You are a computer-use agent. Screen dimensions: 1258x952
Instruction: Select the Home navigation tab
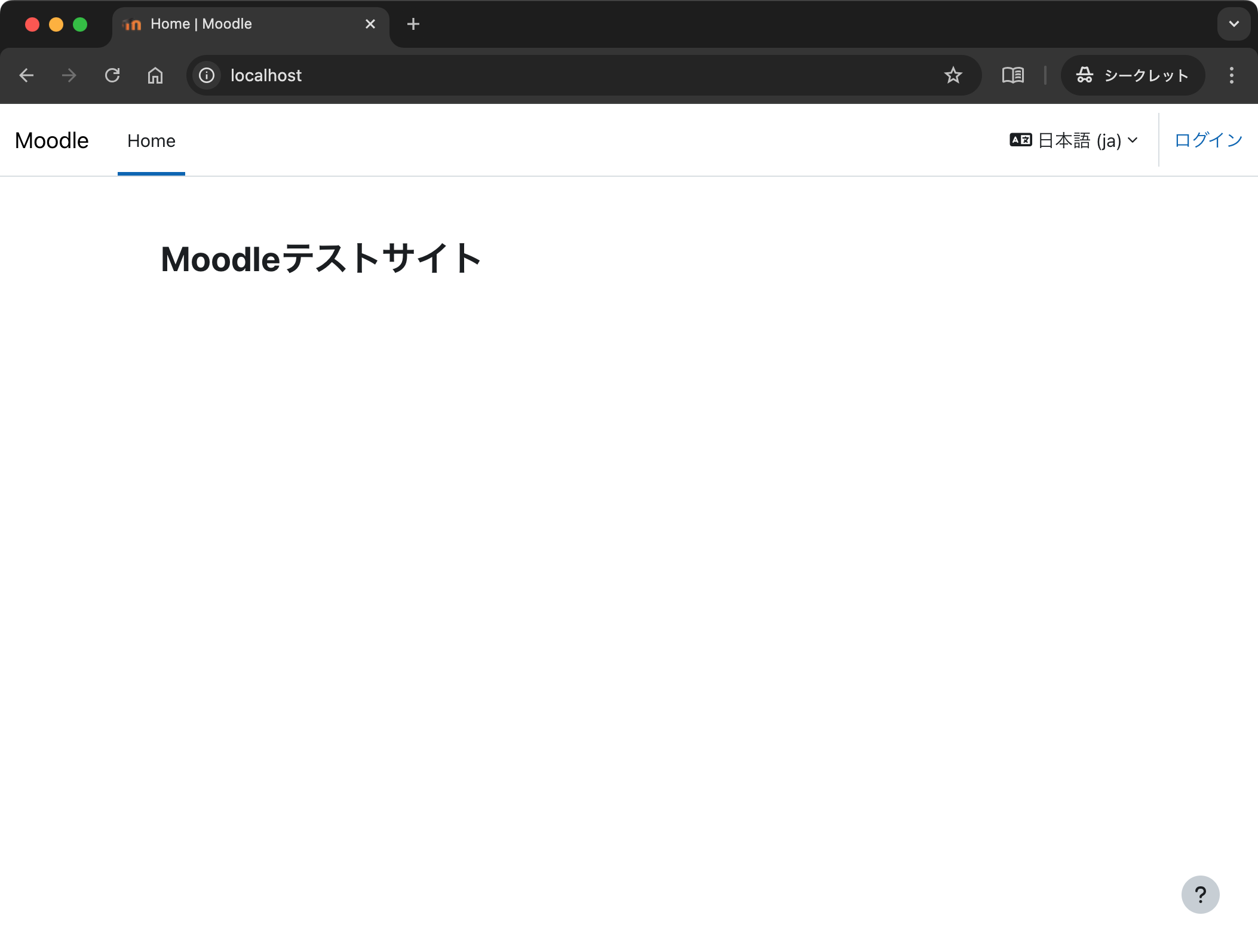(x=151, y=141)
